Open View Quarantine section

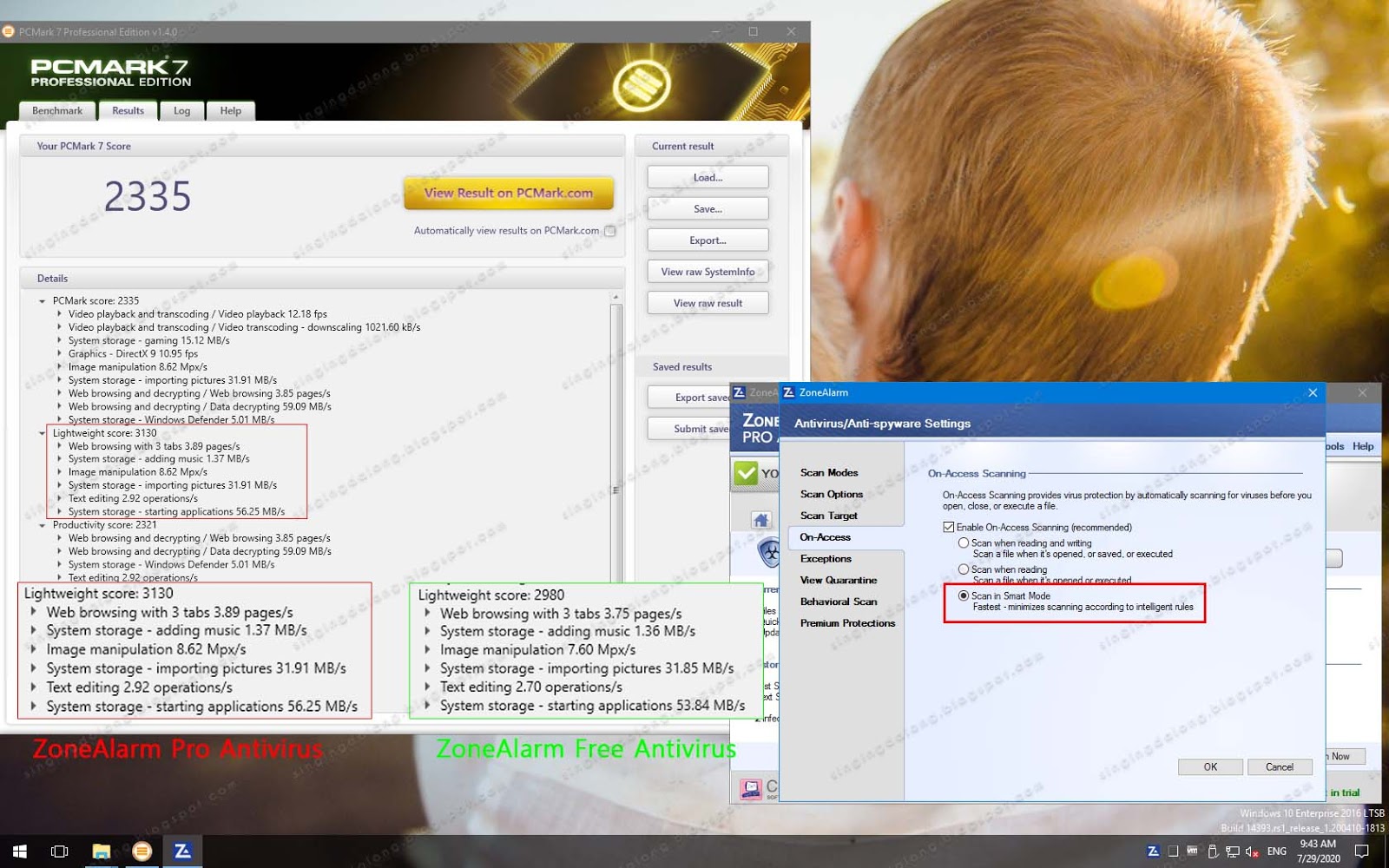tap(839, 581)
